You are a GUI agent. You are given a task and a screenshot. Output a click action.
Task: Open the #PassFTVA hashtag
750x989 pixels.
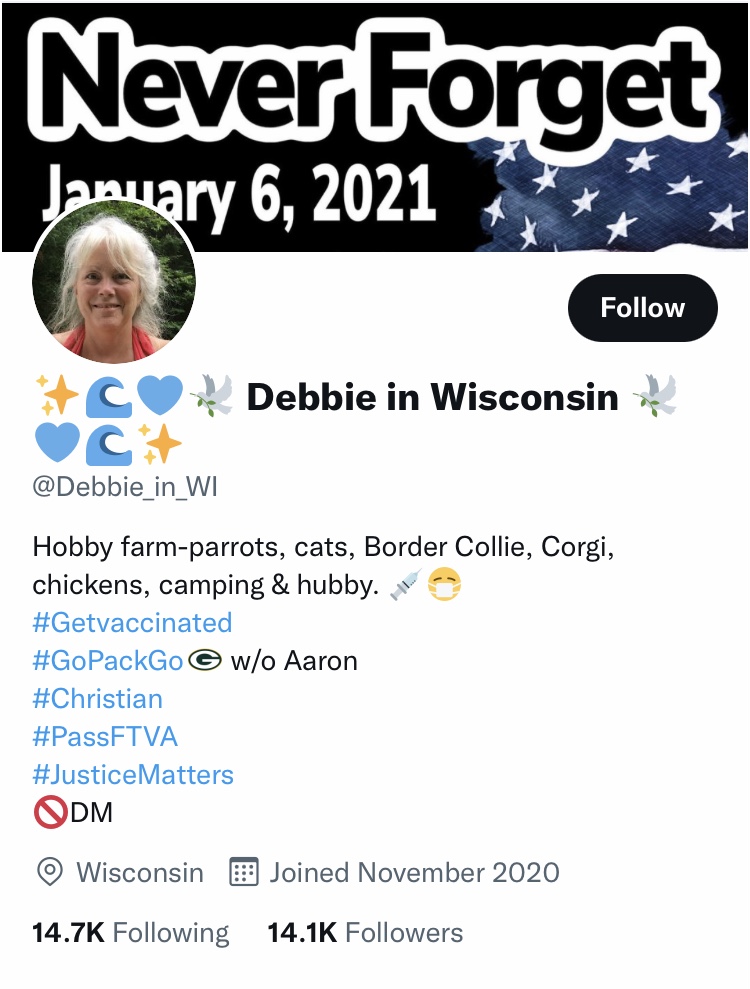105,736
